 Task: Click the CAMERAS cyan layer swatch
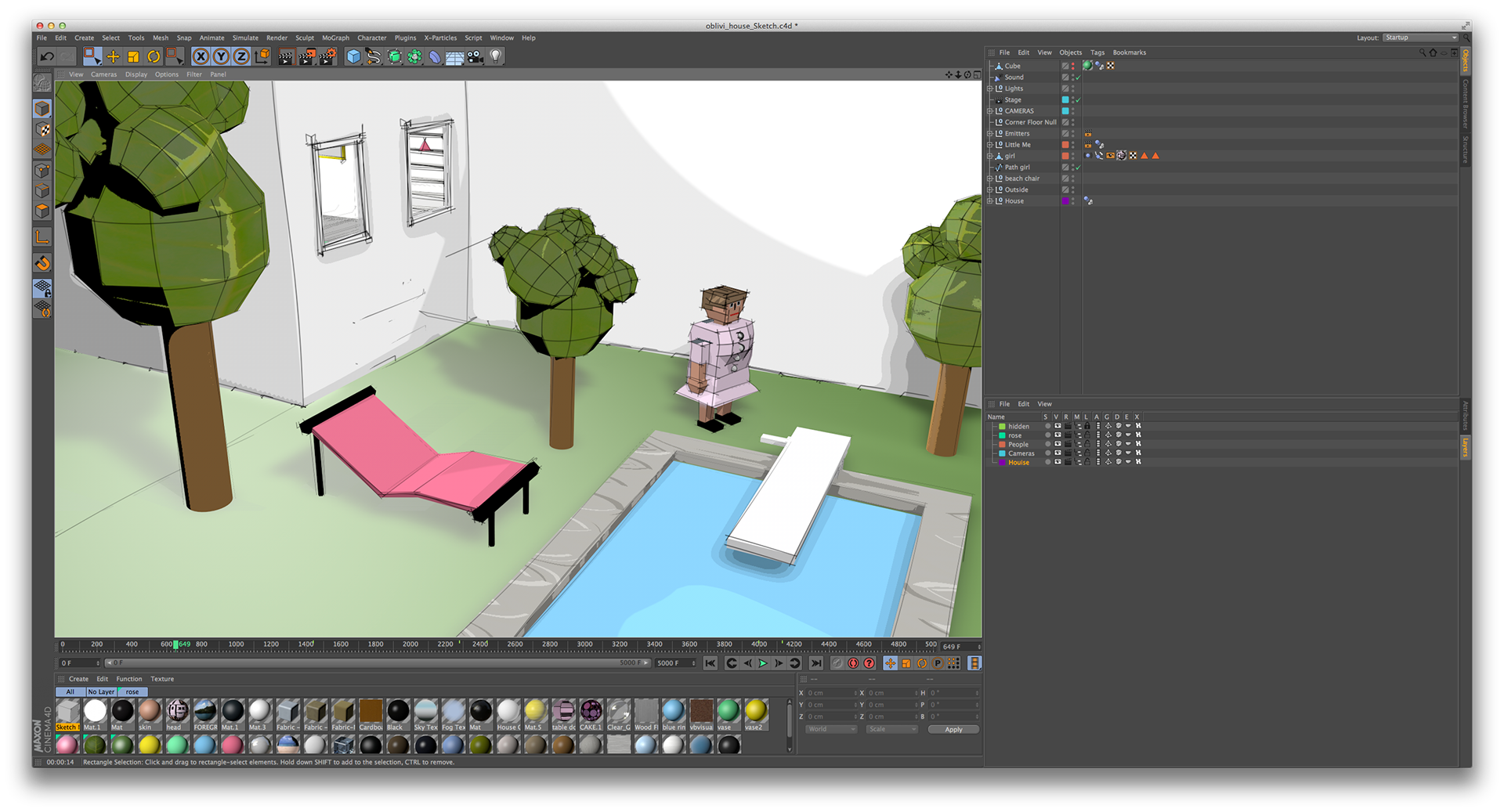(1065, 111)
